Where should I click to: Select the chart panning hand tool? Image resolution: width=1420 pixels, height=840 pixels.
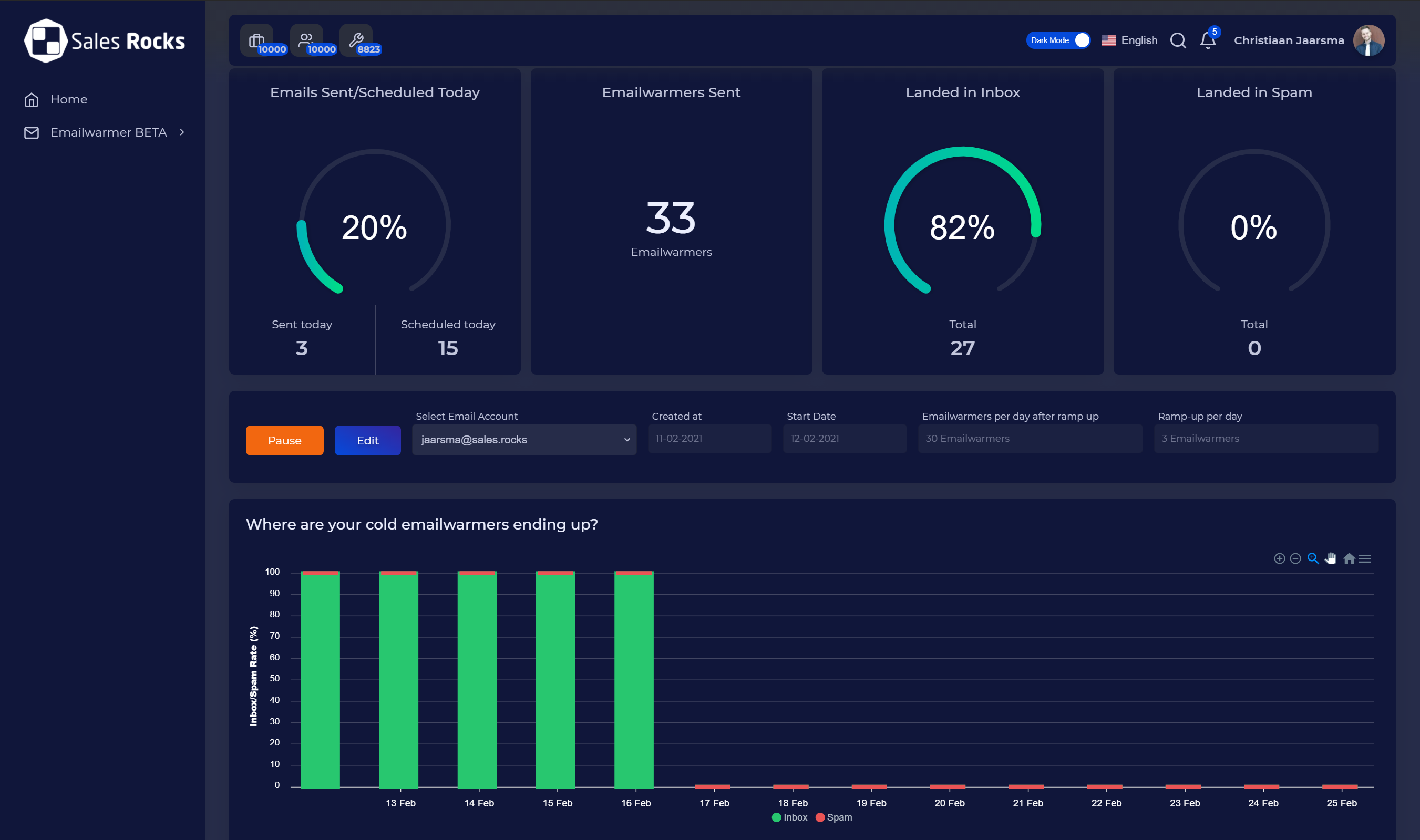1331,558
